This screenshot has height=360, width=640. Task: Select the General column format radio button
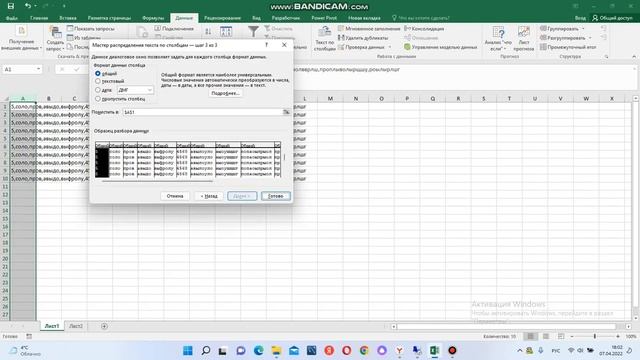(98, 73)
